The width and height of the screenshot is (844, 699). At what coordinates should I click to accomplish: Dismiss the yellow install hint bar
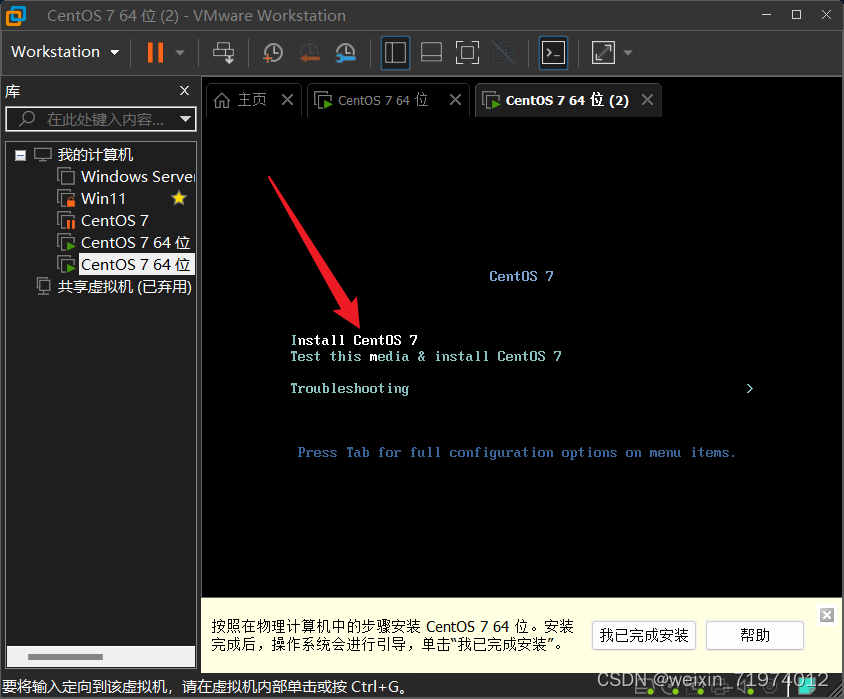click(827, 615)
